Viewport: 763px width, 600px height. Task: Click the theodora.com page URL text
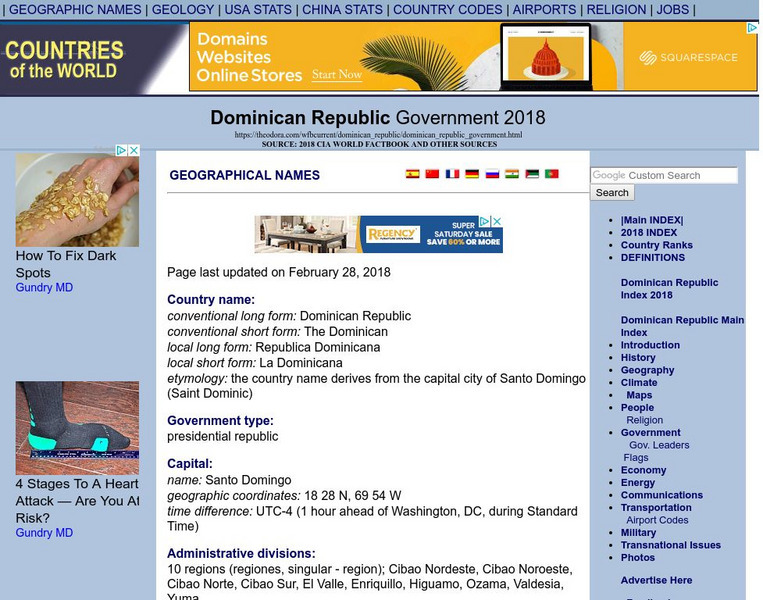click(x=378, y=135)
